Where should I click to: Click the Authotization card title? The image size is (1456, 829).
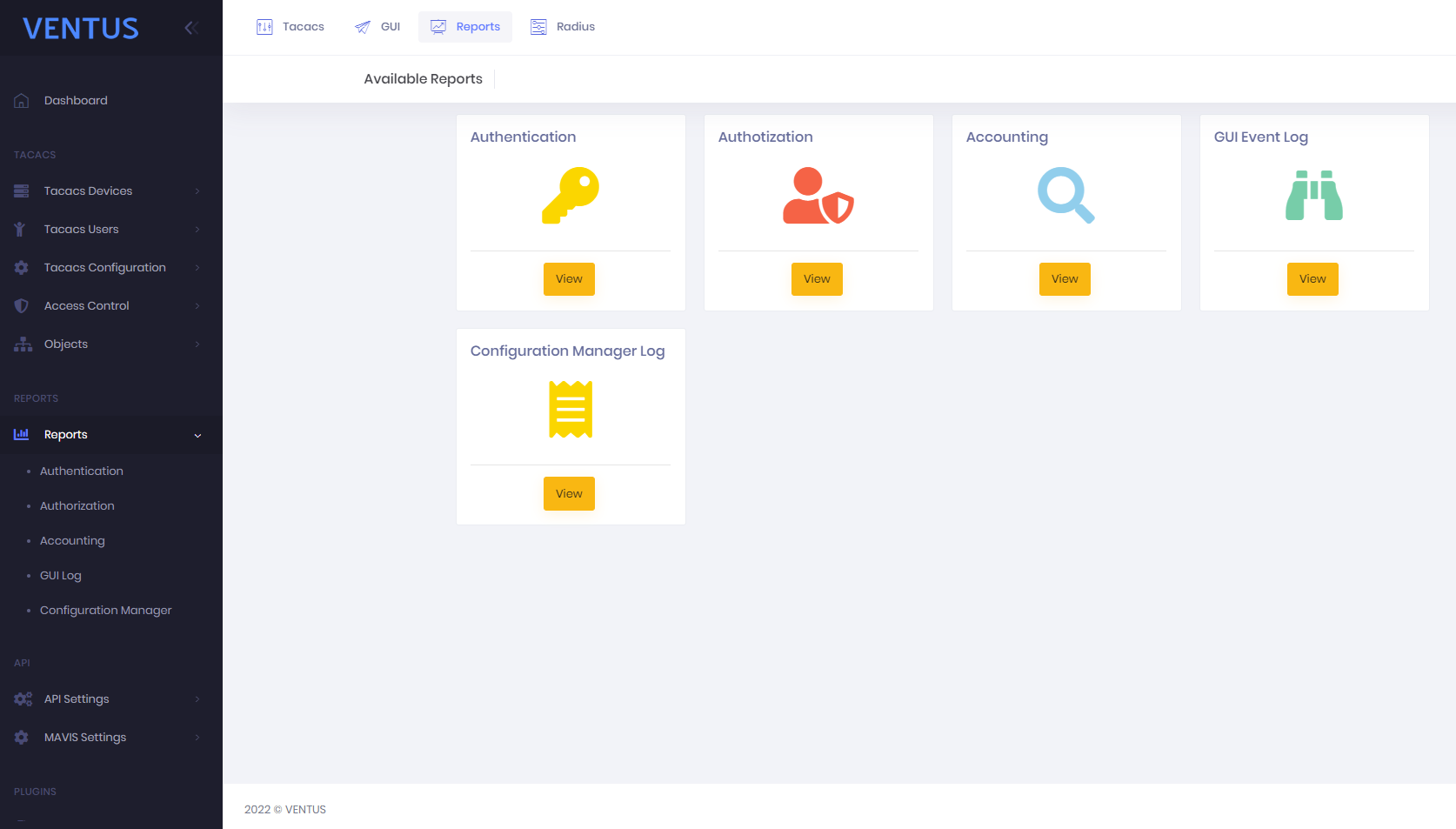765,137
